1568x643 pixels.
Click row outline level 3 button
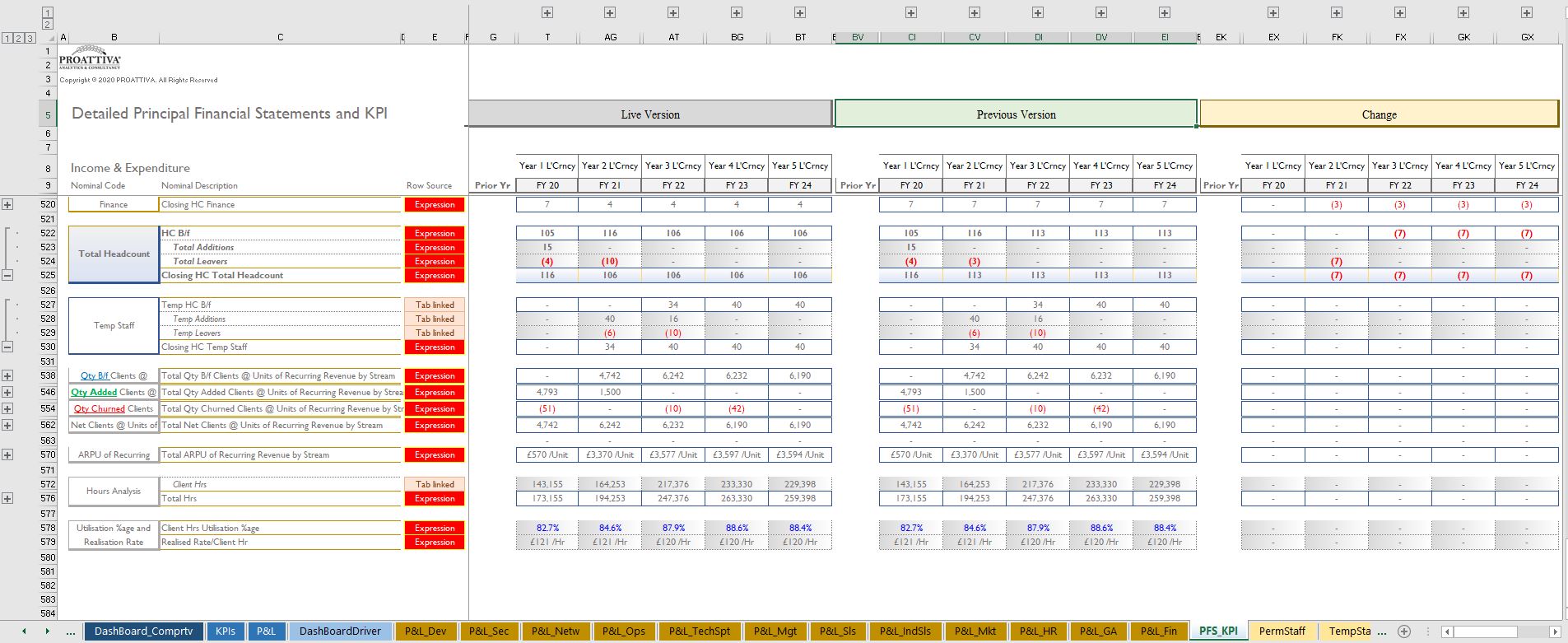tap(30, 38)
